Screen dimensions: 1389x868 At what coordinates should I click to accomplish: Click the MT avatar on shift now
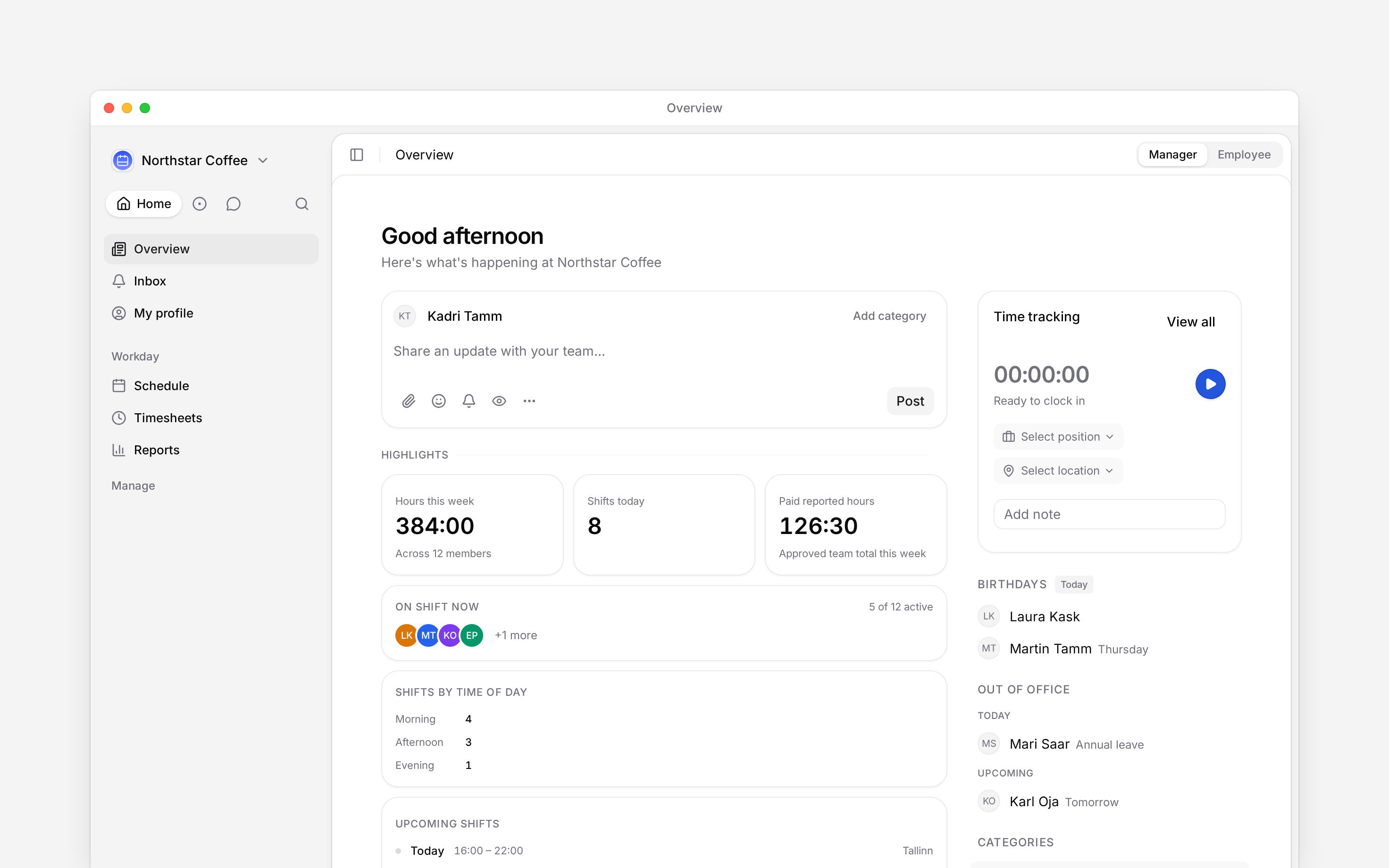[x=428, y=635]
